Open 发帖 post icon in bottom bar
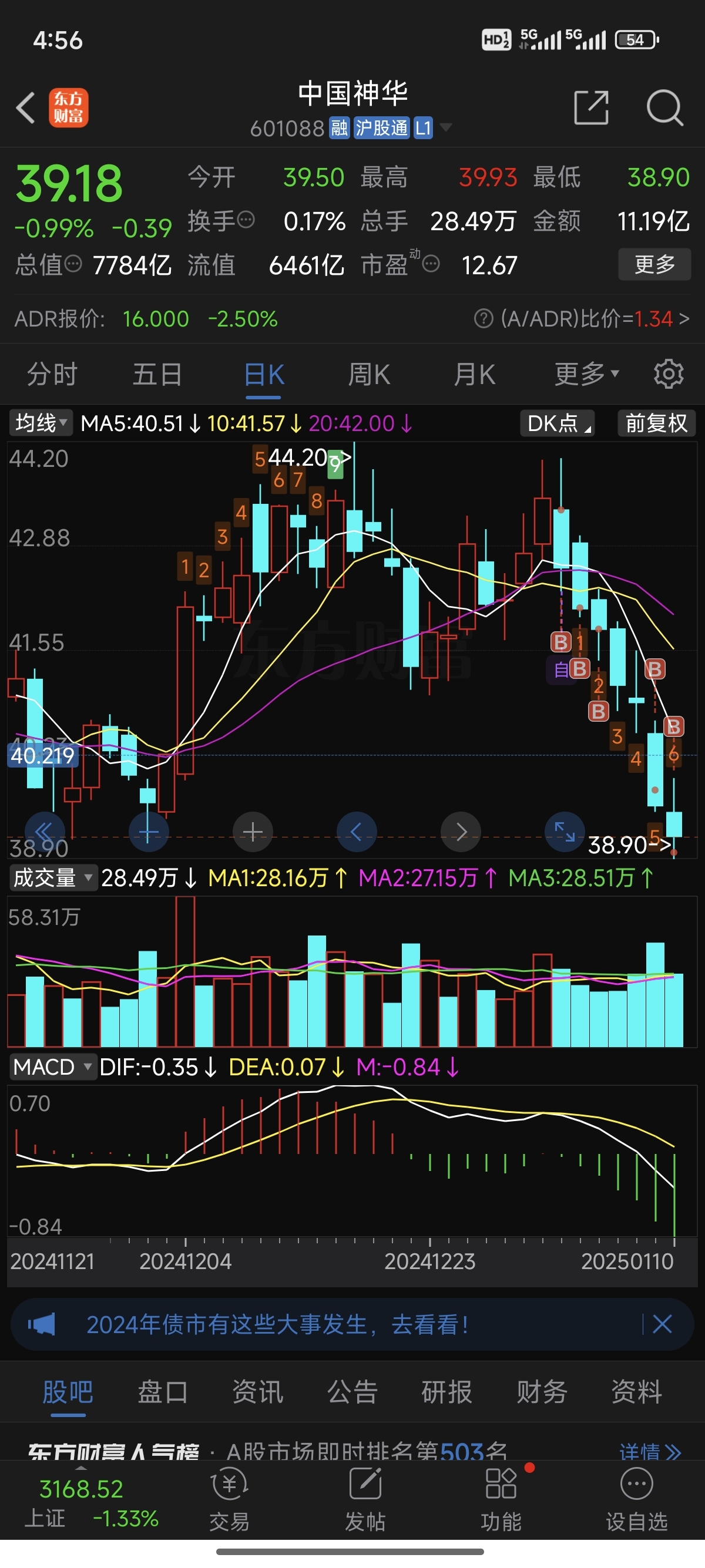The height and width of the screenshot is (1568, 705). [365, 1500]
